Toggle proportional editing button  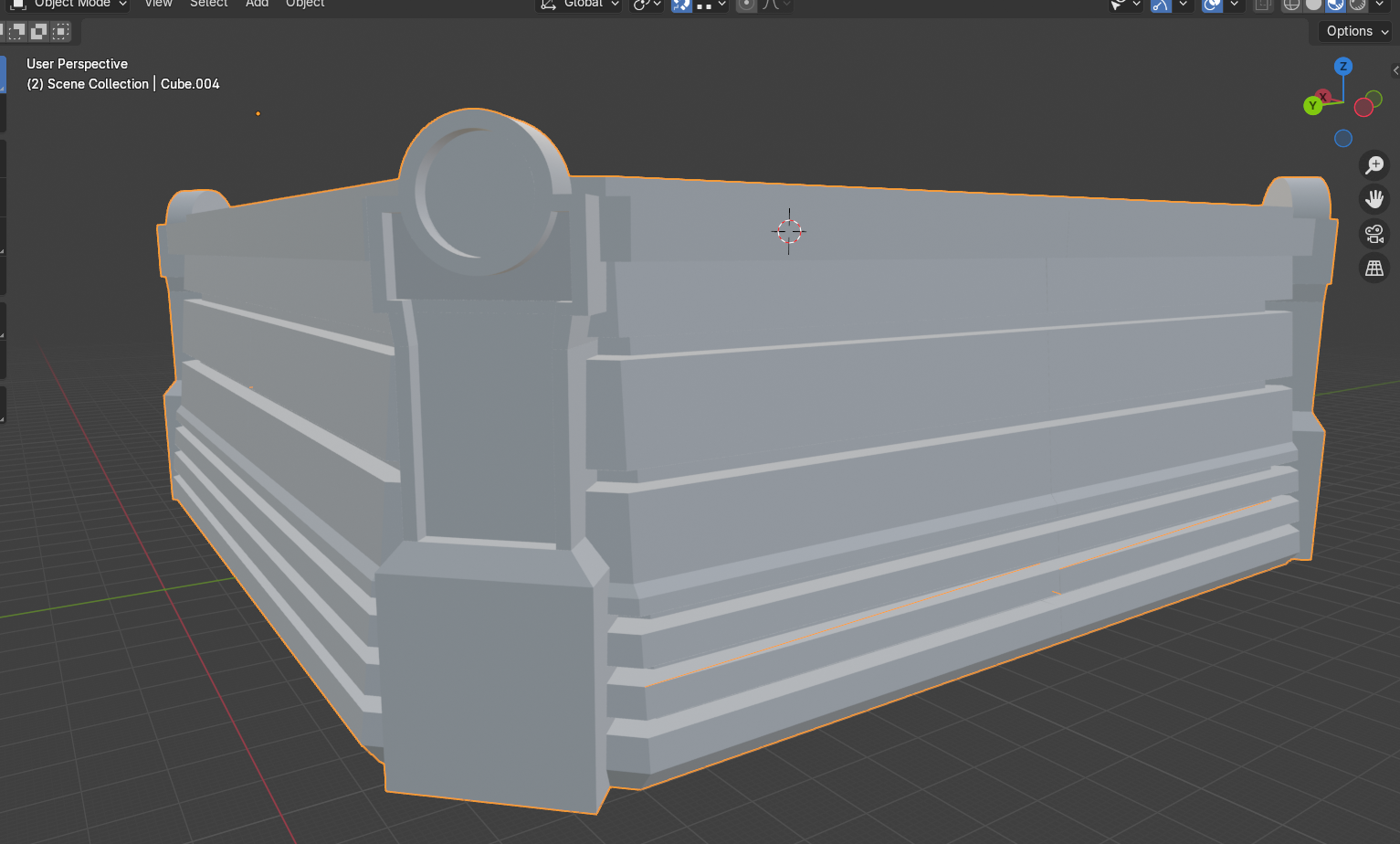[x=746, y=5]
